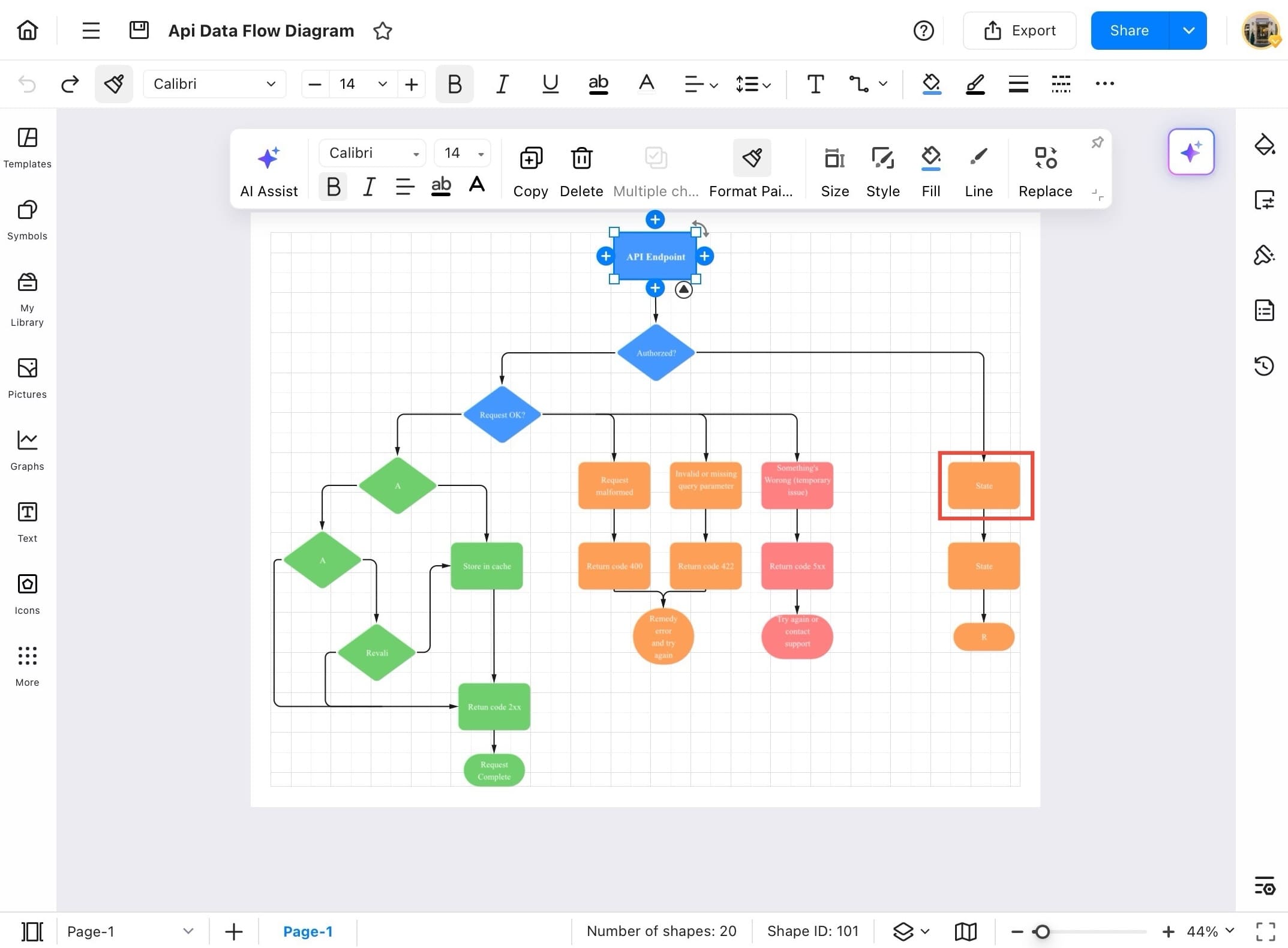Toggle bold formatting in the top toolbar

(x=454, y=83)
